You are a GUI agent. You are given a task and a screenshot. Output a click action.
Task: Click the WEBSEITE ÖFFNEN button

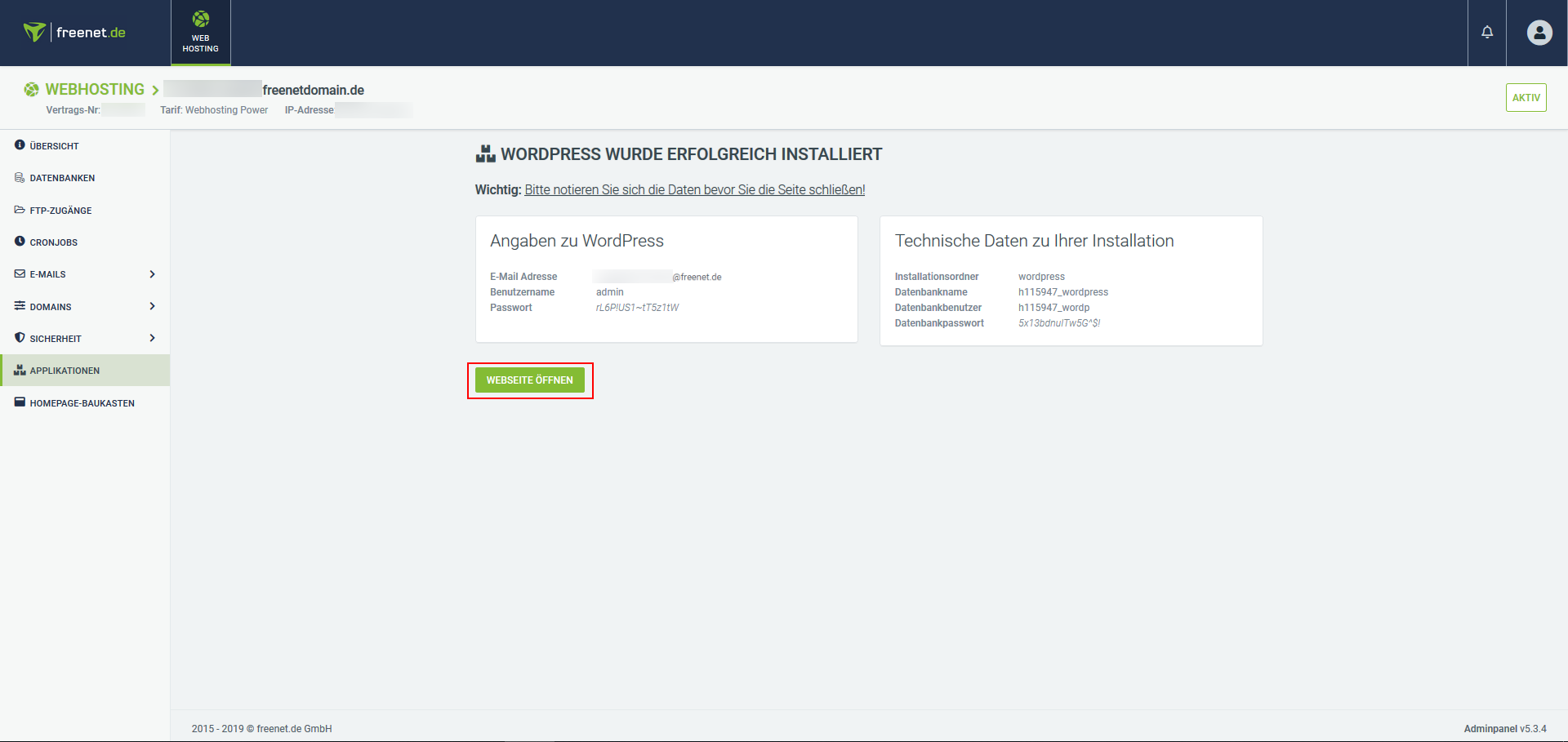(530, 380)
